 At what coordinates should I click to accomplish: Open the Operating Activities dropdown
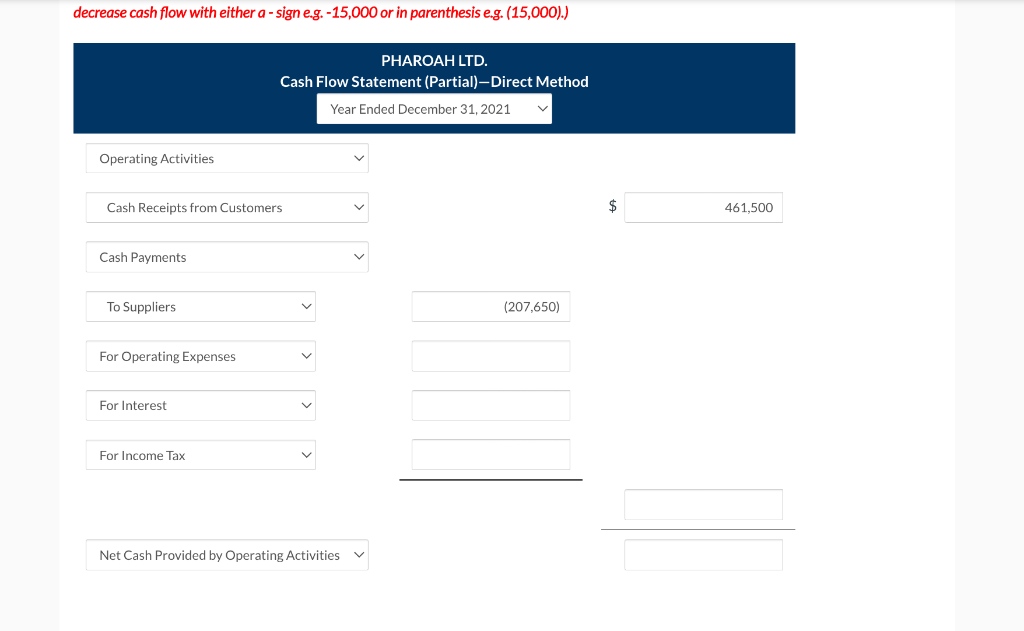coord(226,157)
